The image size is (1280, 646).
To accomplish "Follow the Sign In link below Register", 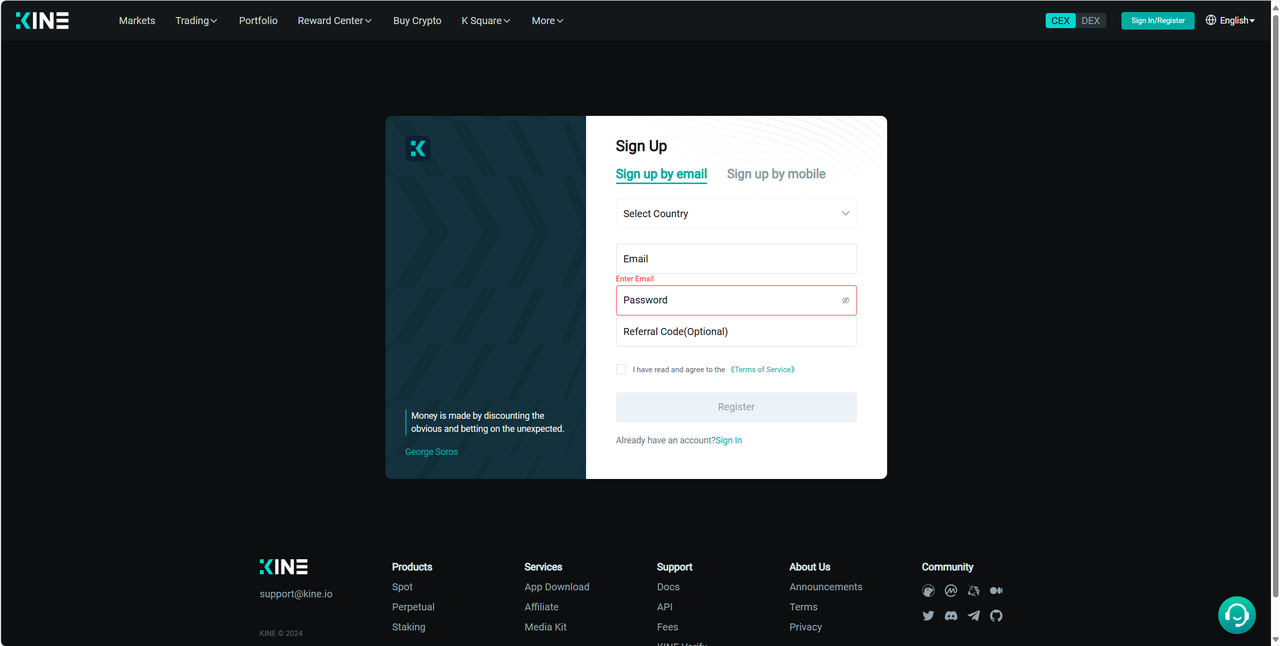I will coord(729,440).
